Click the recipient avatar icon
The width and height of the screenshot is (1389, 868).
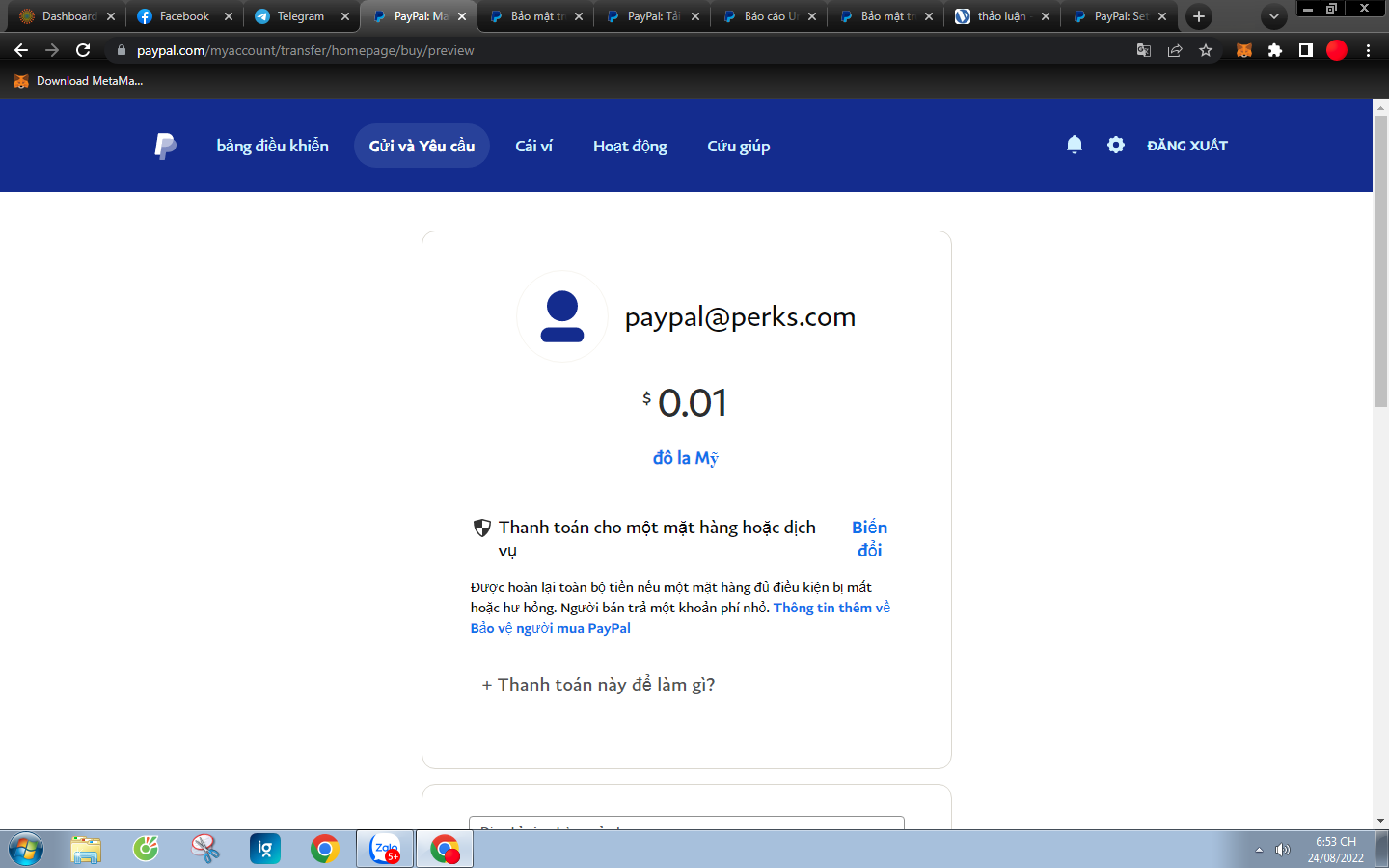562,316
